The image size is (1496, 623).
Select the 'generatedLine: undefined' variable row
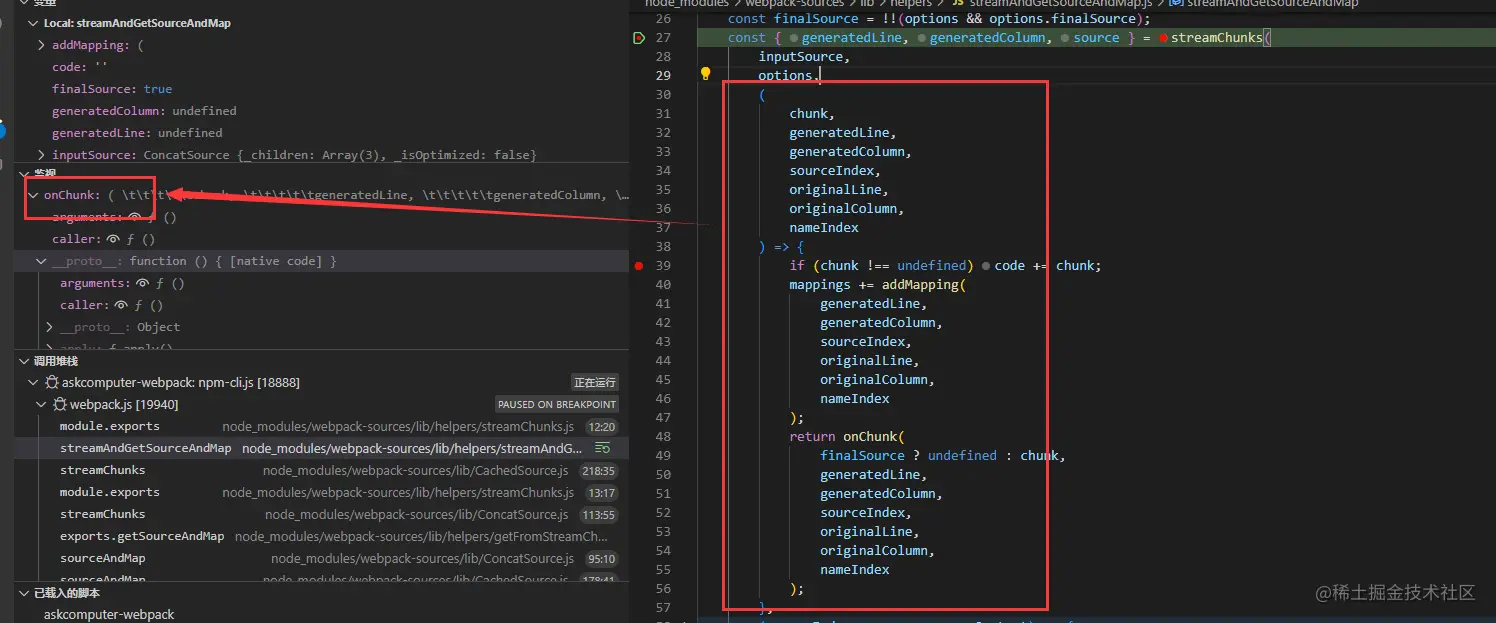pos(321,133)
